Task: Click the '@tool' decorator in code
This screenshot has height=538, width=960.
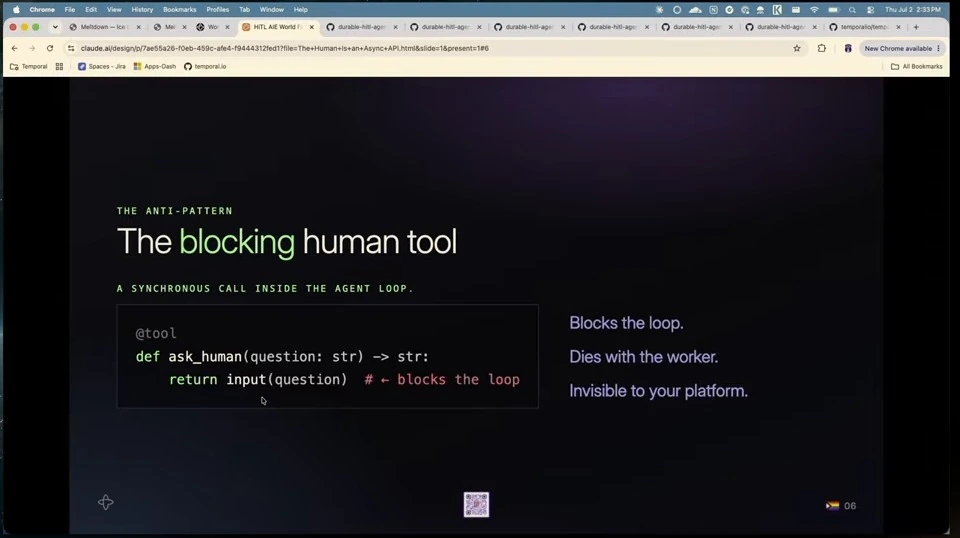Action: point(156,333)
